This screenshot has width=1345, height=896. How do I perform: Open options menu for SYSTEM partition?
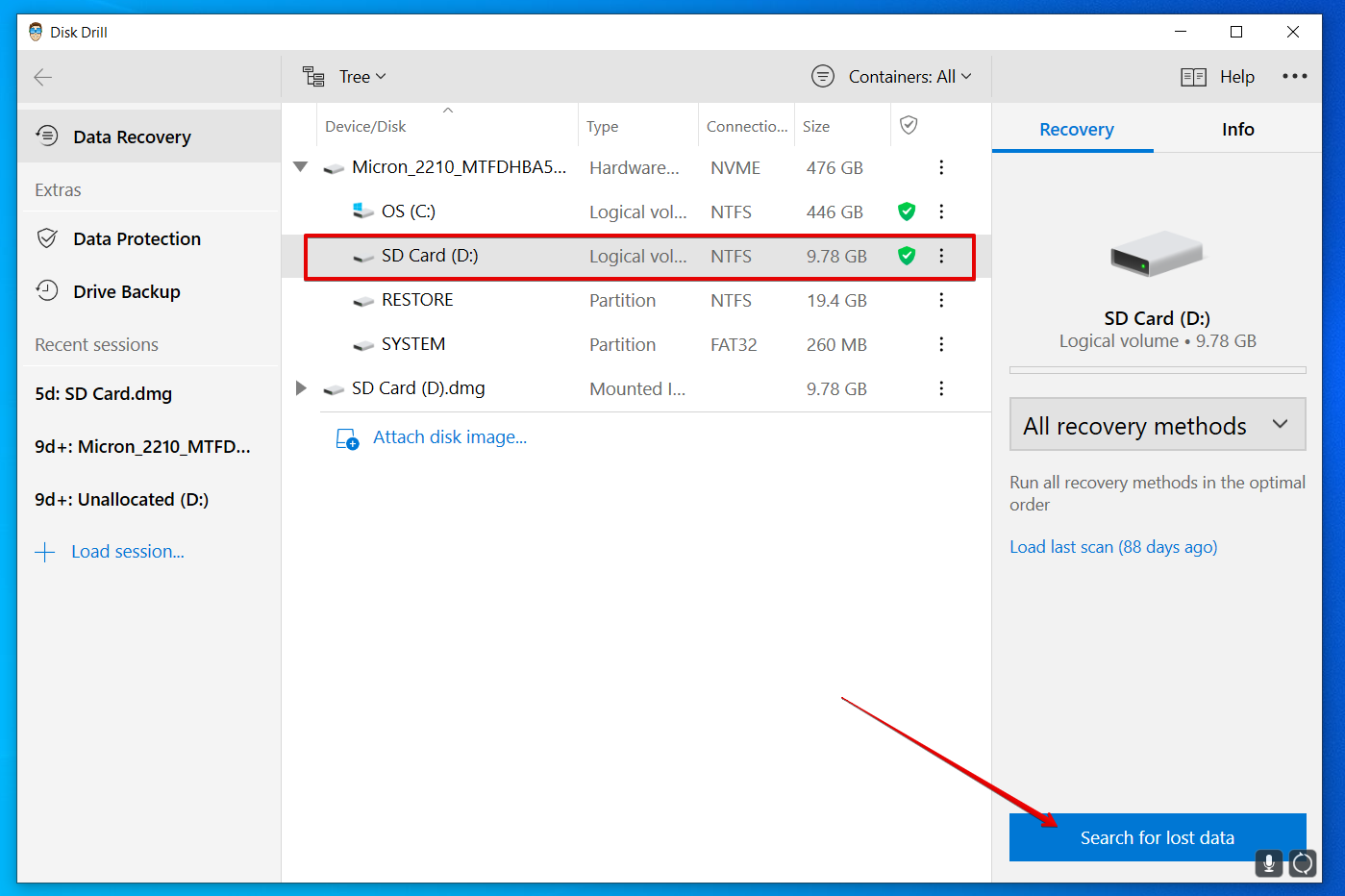click(941, 344)
